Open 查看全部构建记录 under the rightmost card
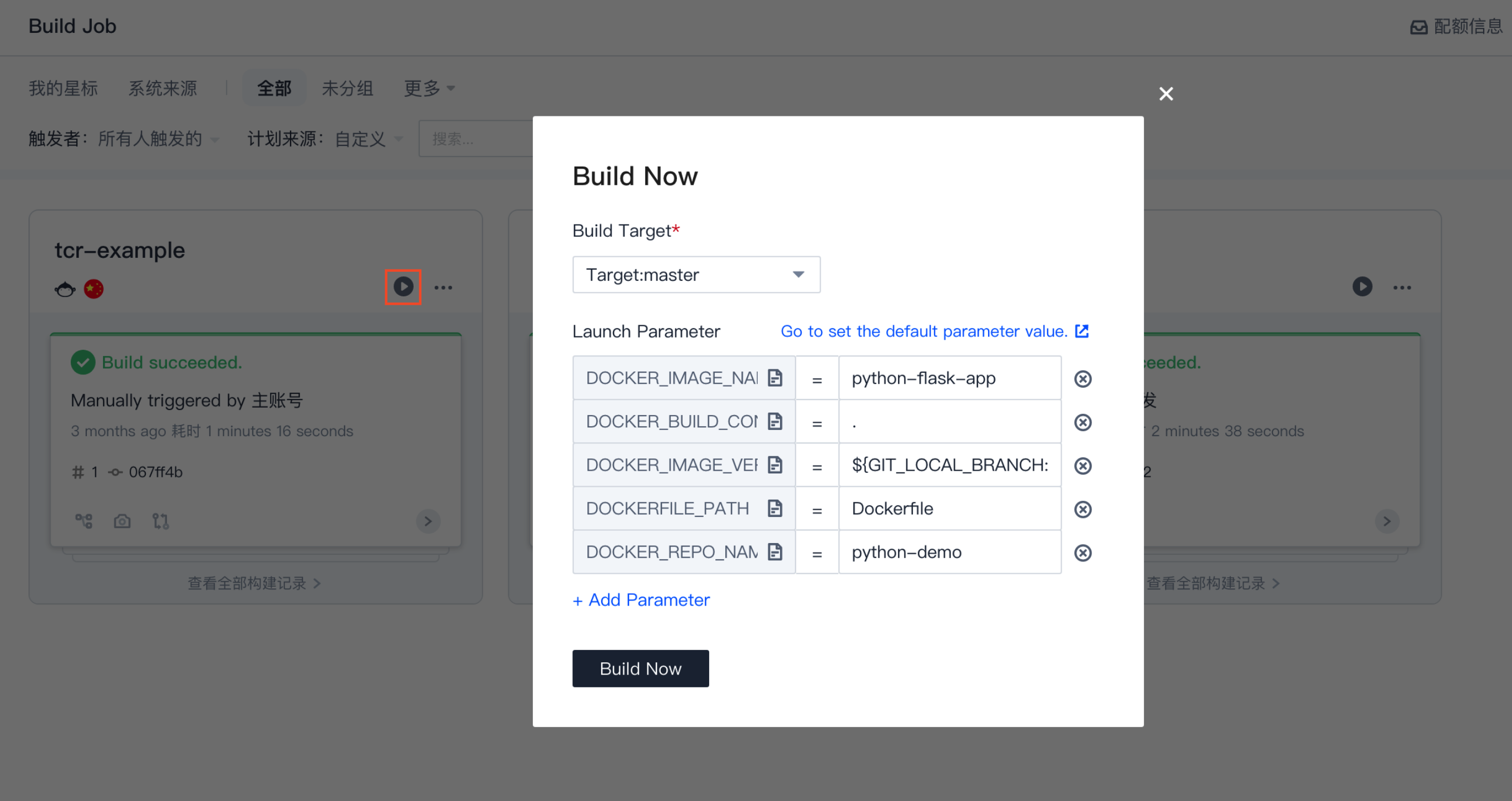The height and width of the screenshot is (801, 1512). 1212,583
